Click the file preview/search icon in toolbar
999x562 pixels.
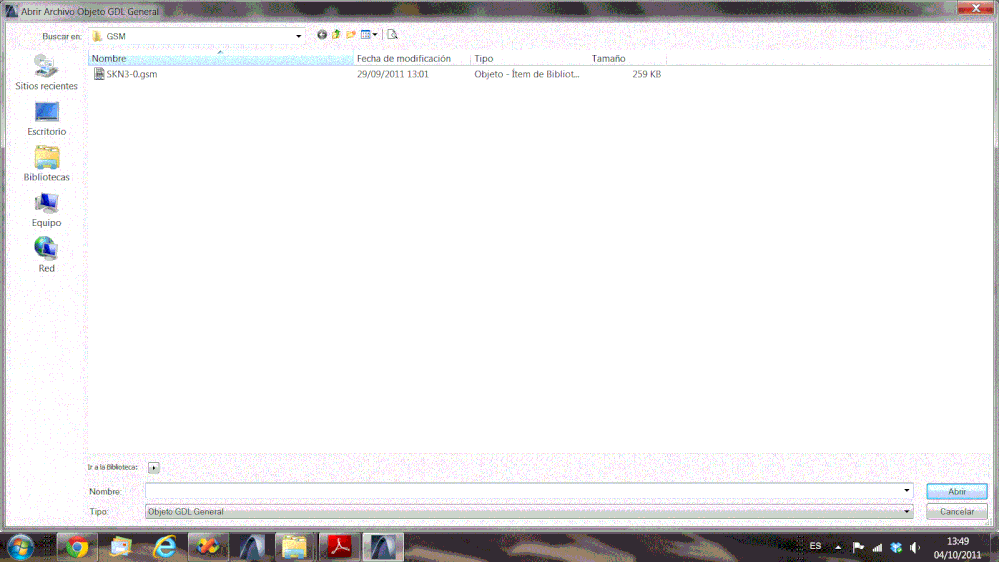(392, 35)
